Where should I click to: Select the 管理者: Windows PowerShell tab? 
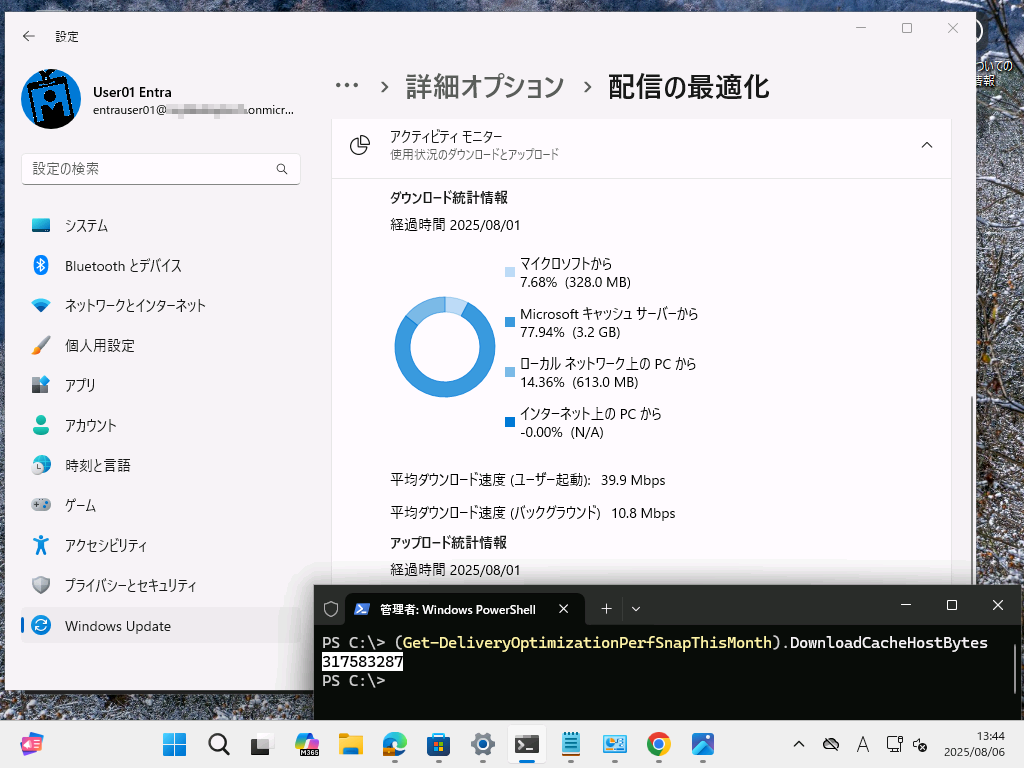tap(455, 608)
